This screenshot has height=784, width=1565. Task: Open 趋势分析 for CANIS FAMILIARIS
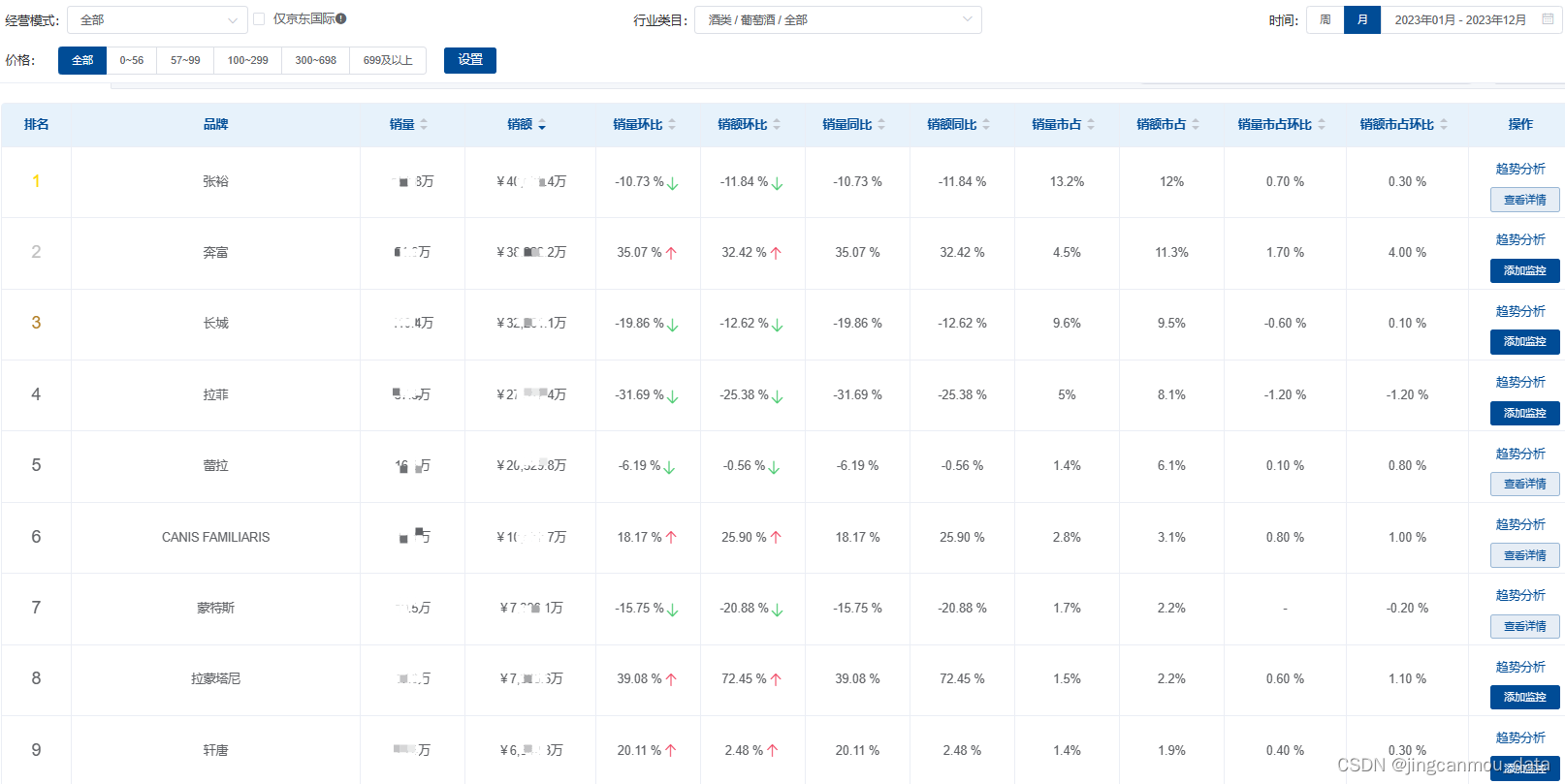(1520, 524)
